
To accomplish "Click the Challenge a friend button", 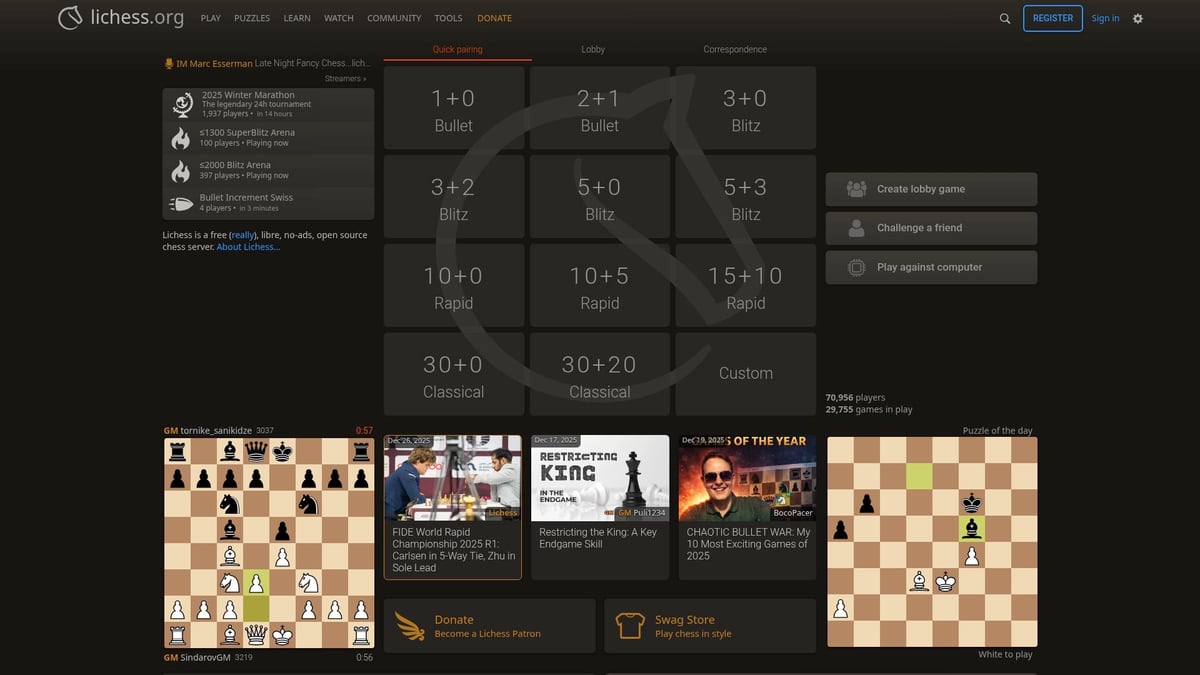I will (930, 228).
